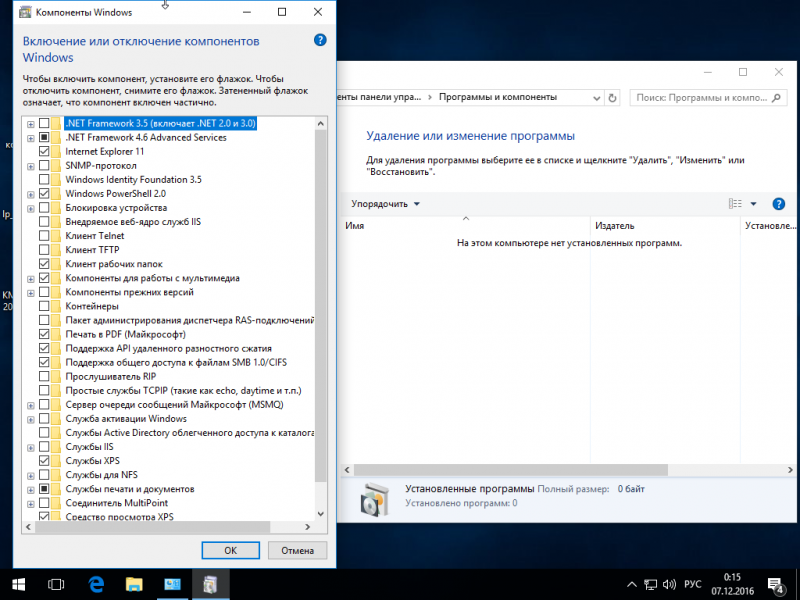The image size is (800, 600).
Task: Open the Control Panel taskbar icon
Action: pos(172,584)
